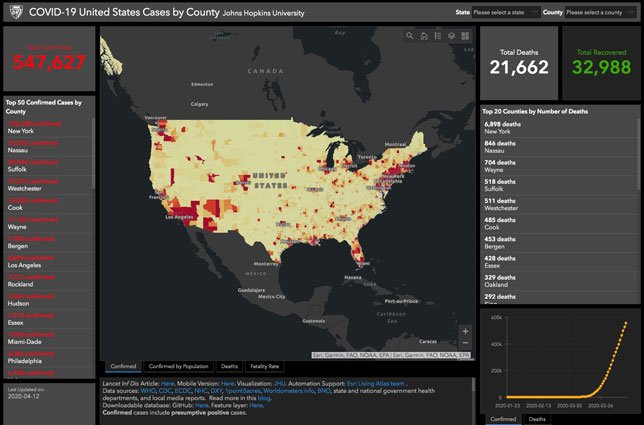The width and height of the screenshot is (644, 425).
Task: Switch map to Confirmed by Population tab
Action: 178,366
